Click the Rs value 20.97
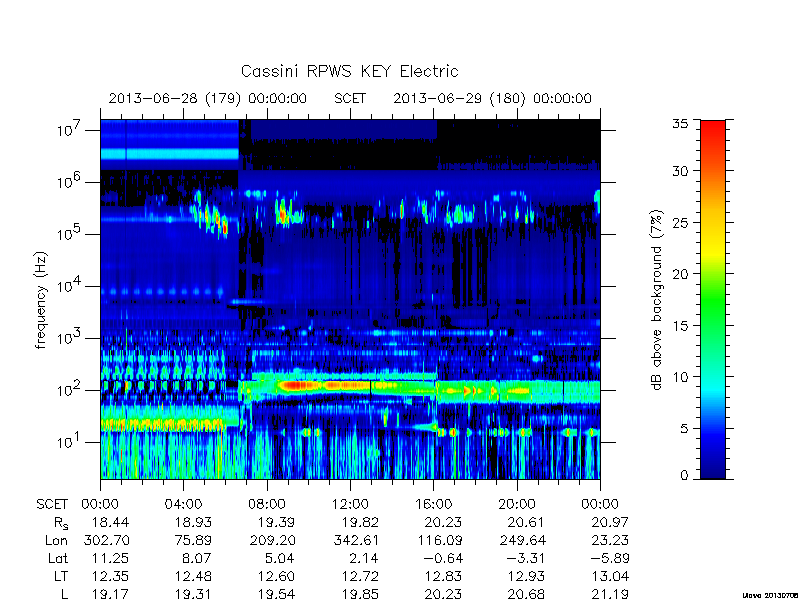The height and width of the screenshot is (600, 800). coord(609,522)
